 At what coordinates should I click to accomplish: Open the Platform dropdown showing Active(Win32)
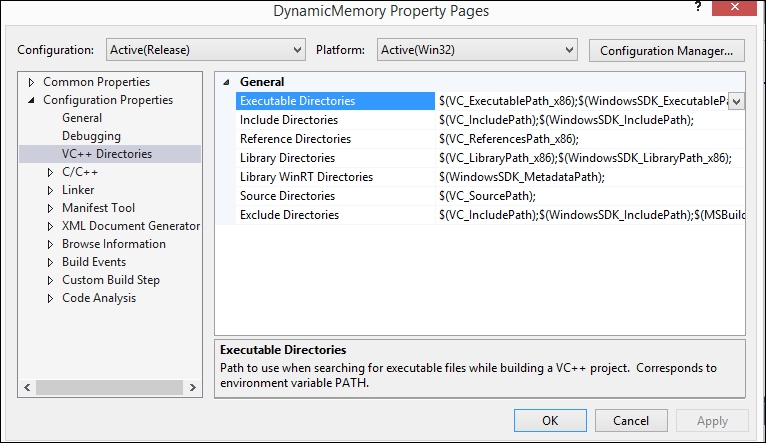(x=477, y=50)
